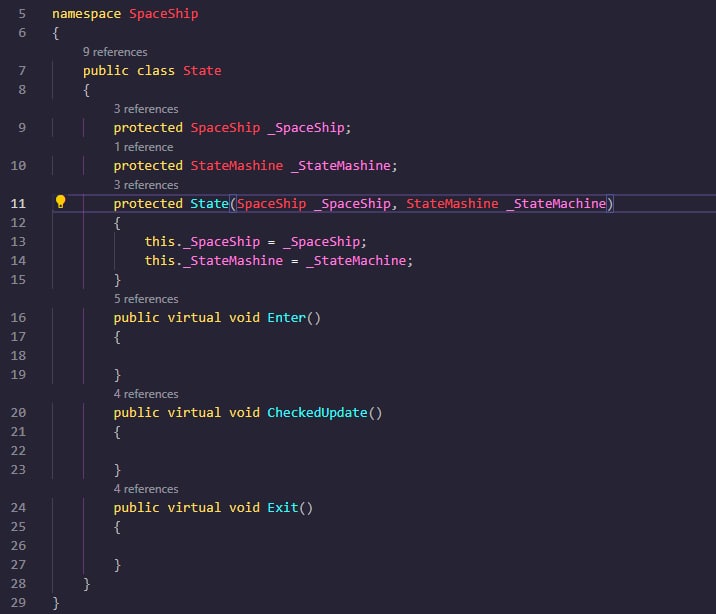Screen dimensions: 716x614
Task: Open '3 references' above the State constructor
Action: point(146,185)
